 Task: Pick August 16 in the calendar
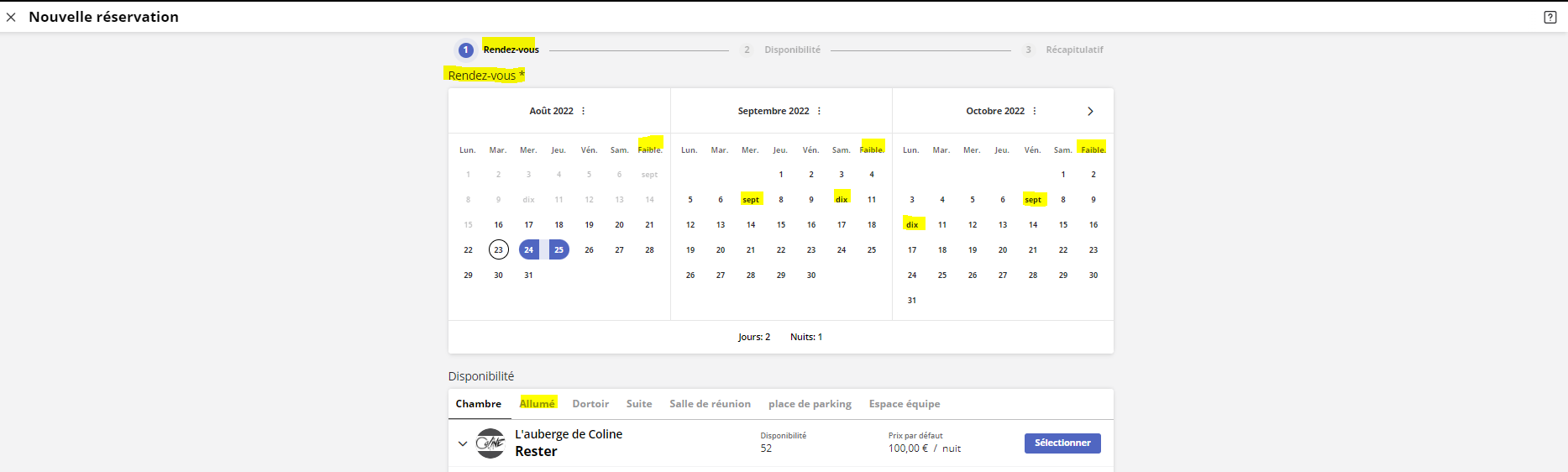click(499, 224)
